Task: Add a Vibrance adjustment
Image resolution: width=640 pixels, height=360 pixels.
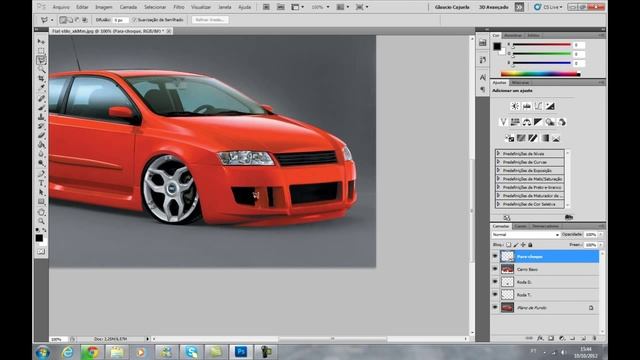Action: pos(503,122)
